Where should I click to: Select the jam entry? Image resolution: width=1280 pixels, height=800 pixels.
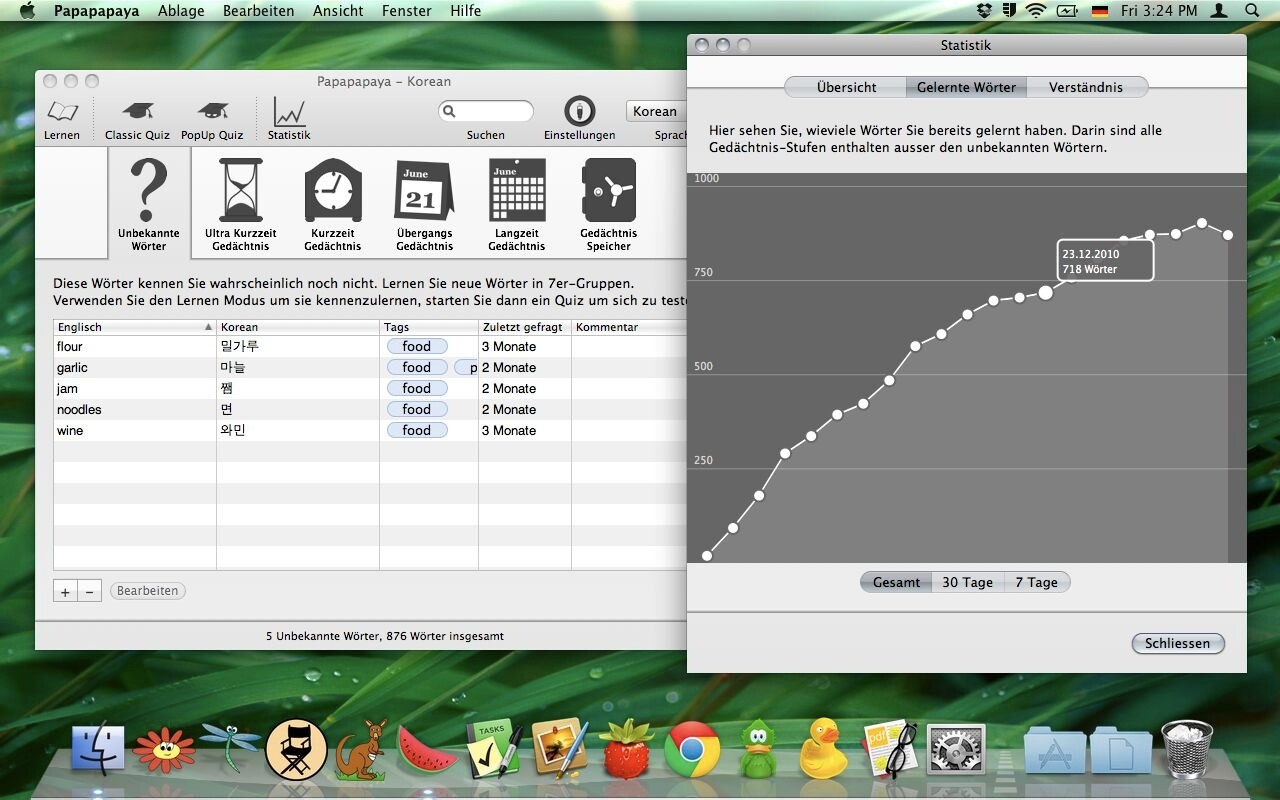[x=370, y=389]
